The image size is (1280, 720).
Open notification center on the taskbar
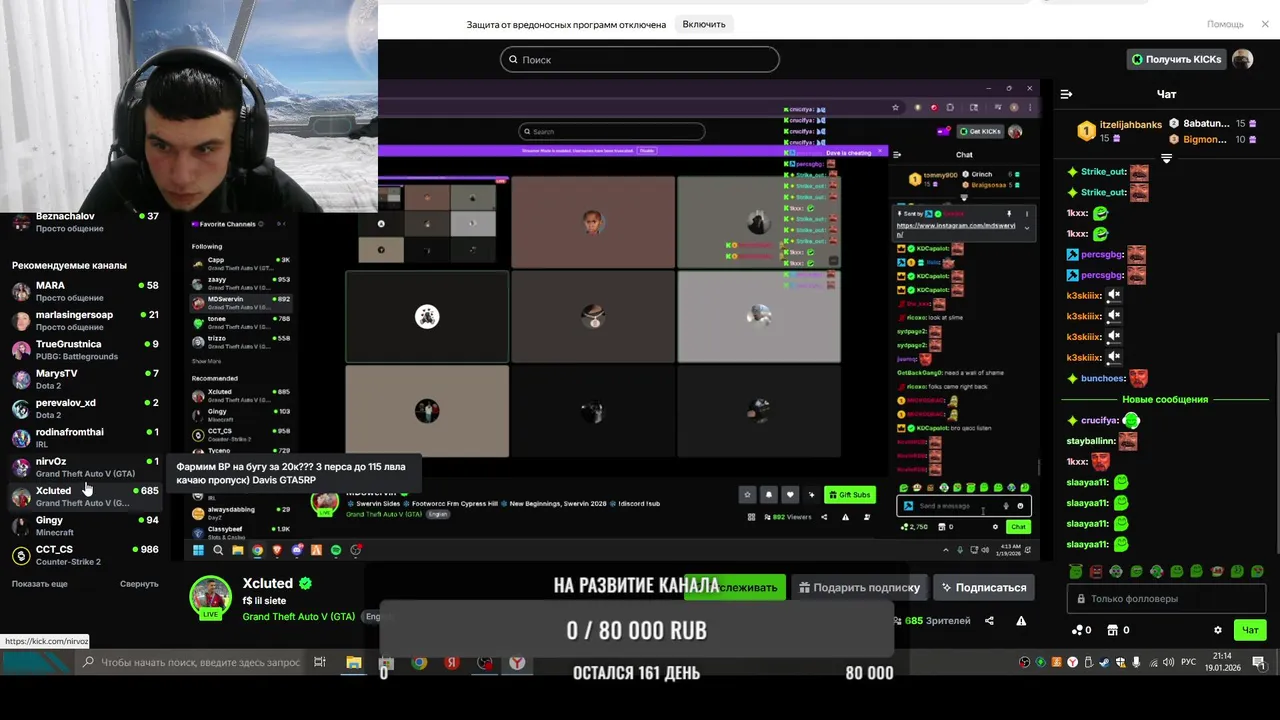[1259, 662]
